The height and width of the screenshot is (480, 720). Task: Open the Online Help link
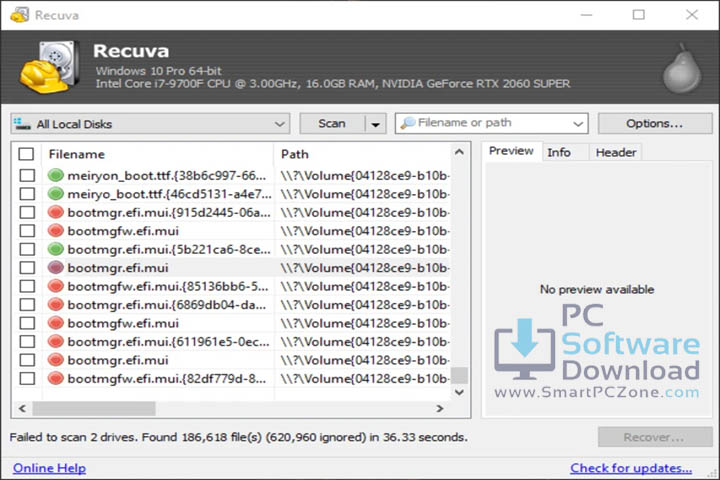(x=49, y=468)
